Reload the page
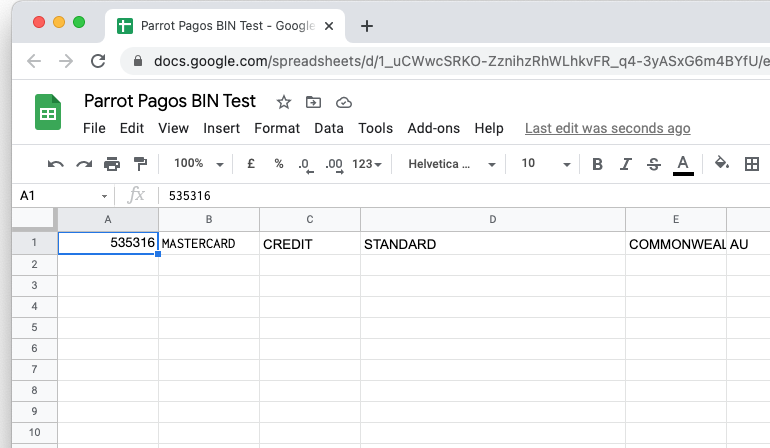Viewport: 770px width, 448px height. (98, 61)
